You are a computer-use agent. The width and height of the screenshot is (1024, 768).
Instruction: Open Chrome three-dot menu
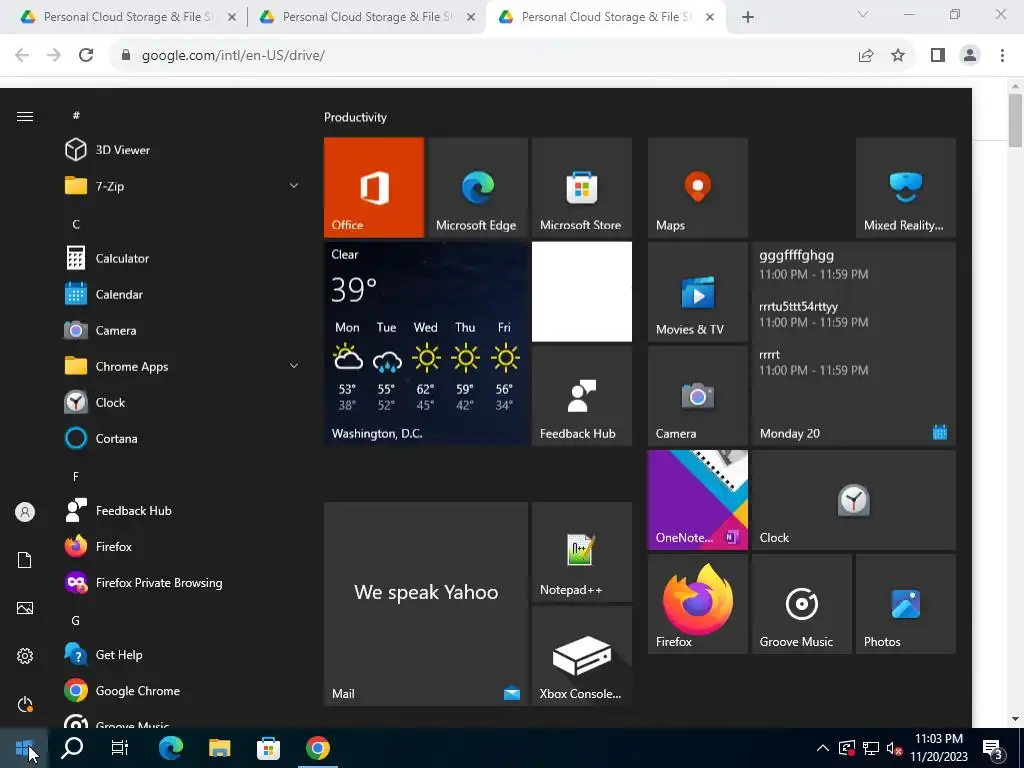click(1002, 55)
